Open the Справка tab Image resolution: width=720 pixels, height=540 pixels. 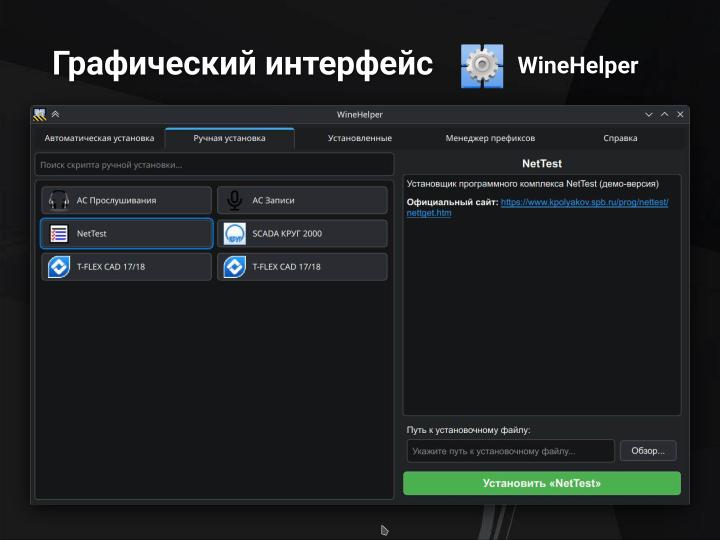[620, 138]
